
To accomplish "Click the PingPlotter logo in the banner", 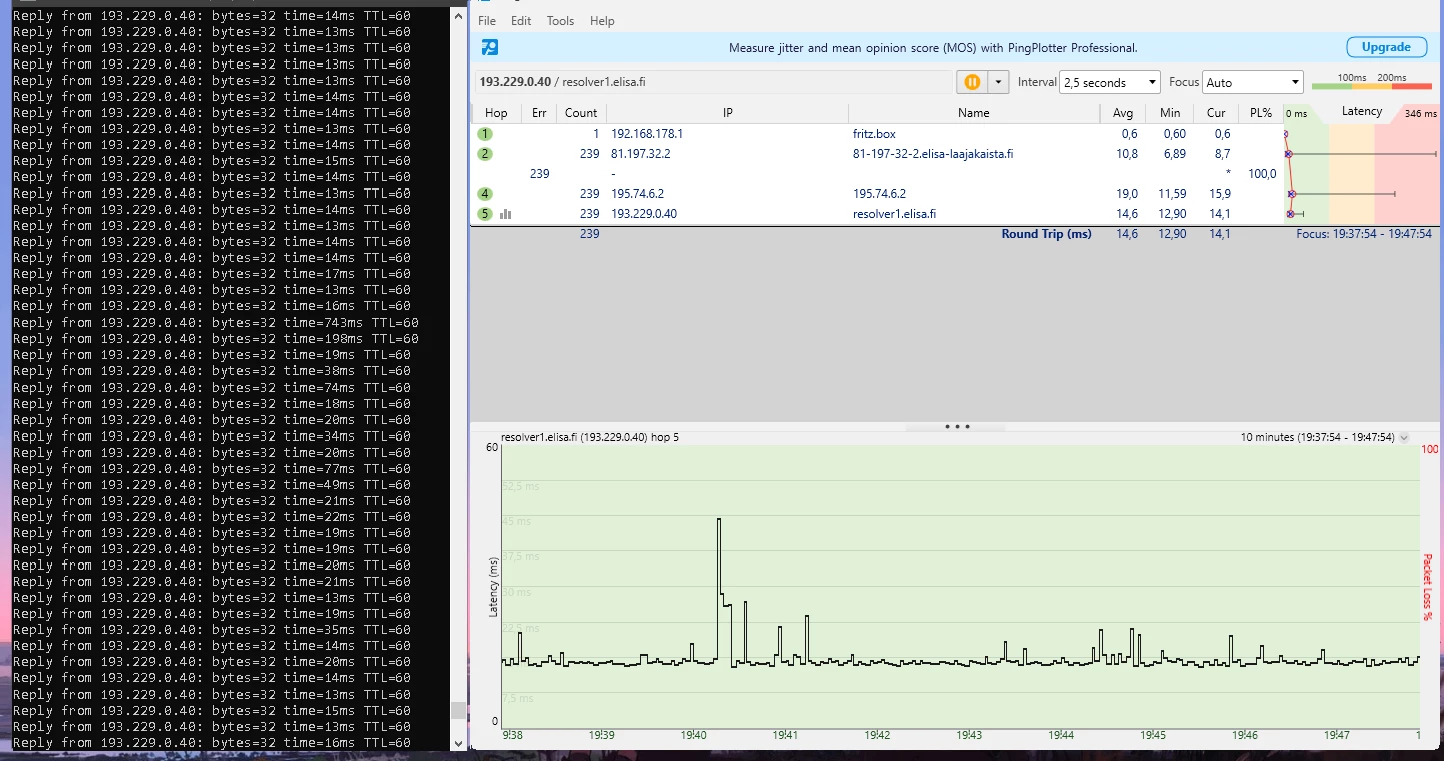I will point(490,47).
